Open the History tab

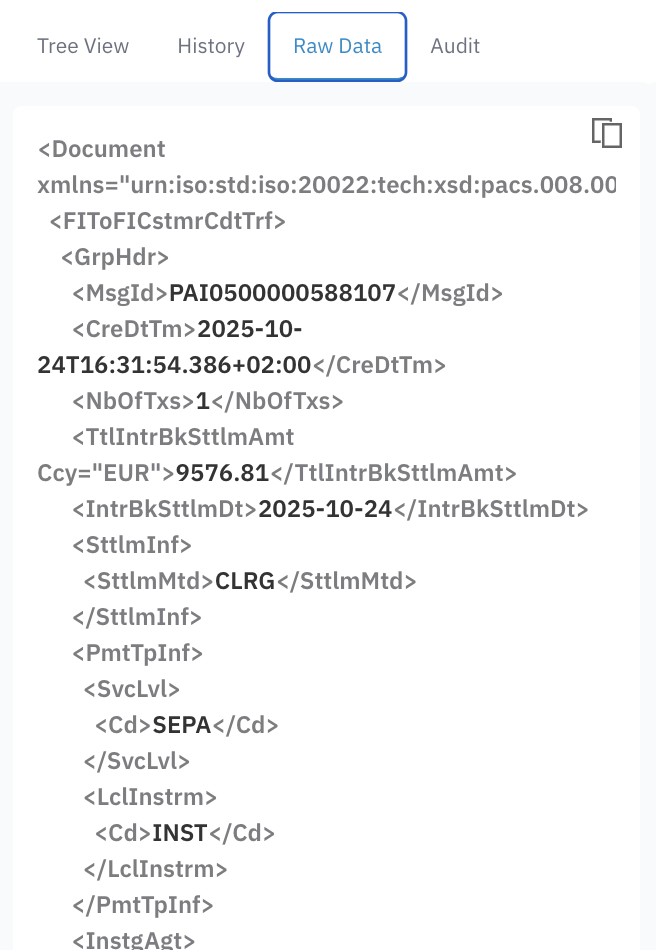[x=211, y=46]
